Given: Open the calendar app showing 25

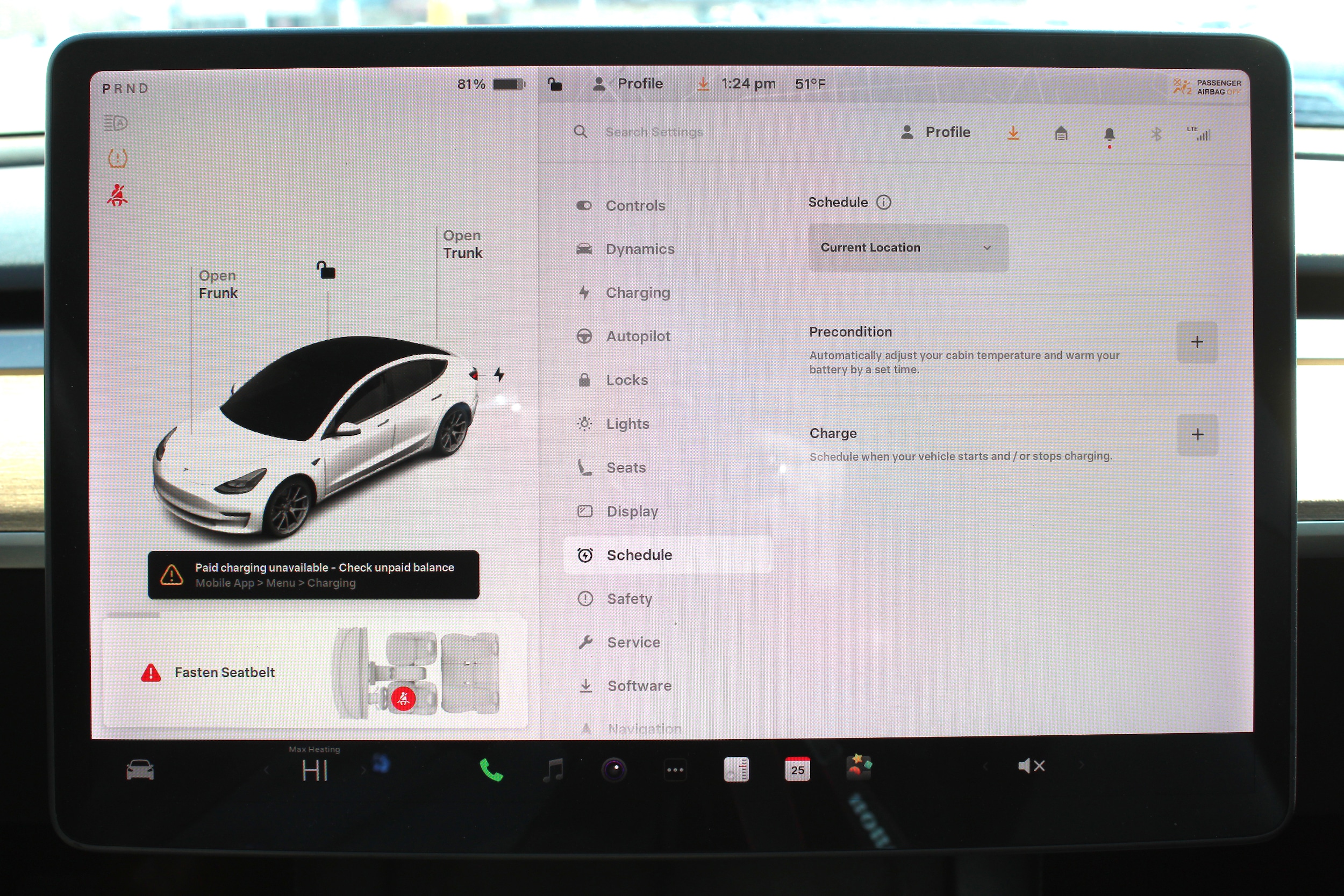Looking at the screenshot, I should click(x=797, y=770).
